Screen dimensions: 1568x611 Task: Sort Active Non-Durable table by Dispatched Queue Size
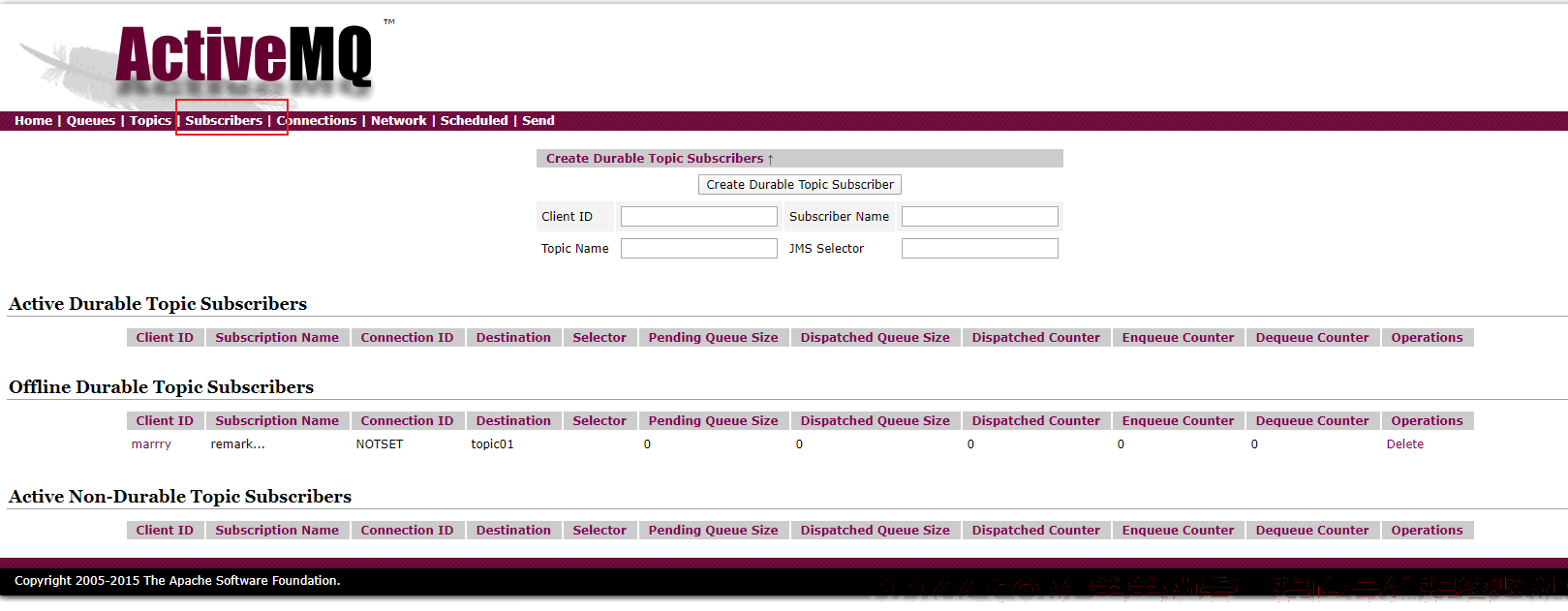[x=875, y=531]
